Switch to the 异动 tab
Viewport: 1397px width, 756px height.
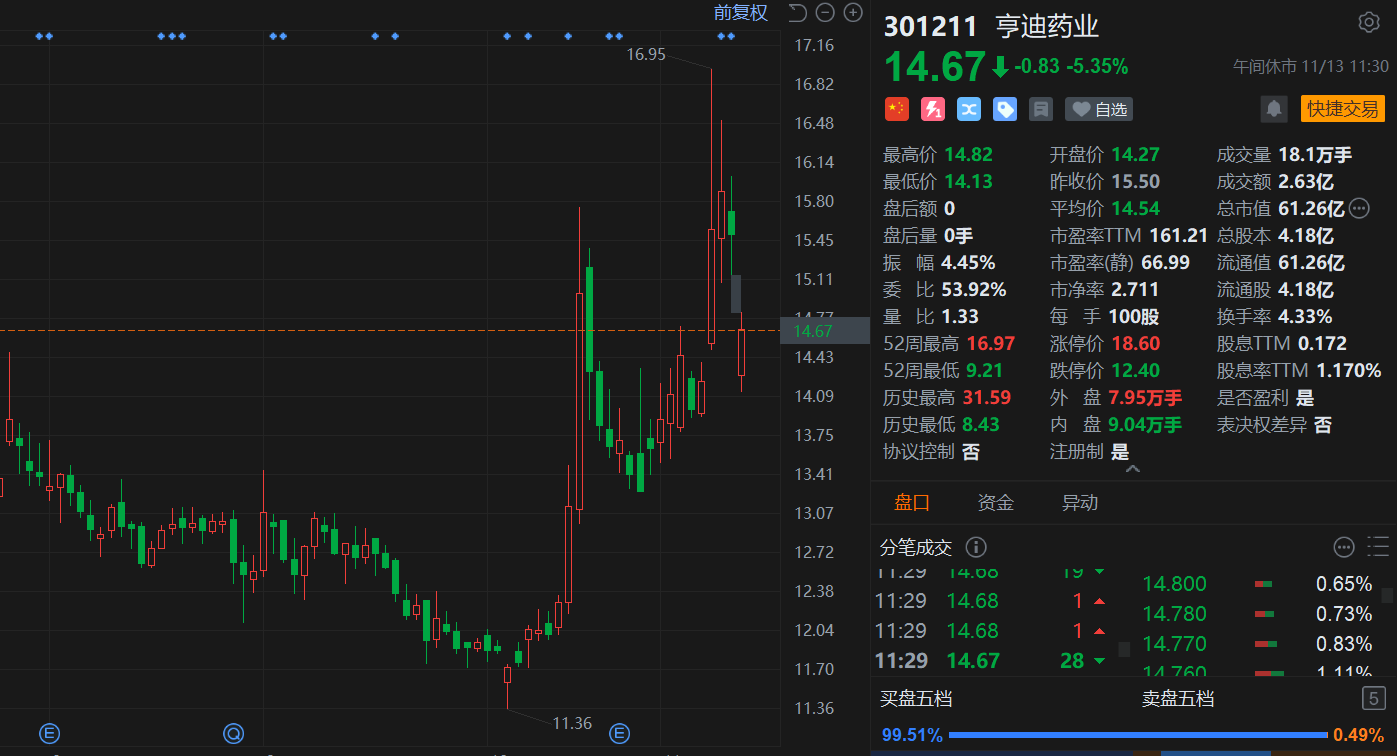(x=1080, y=503)
